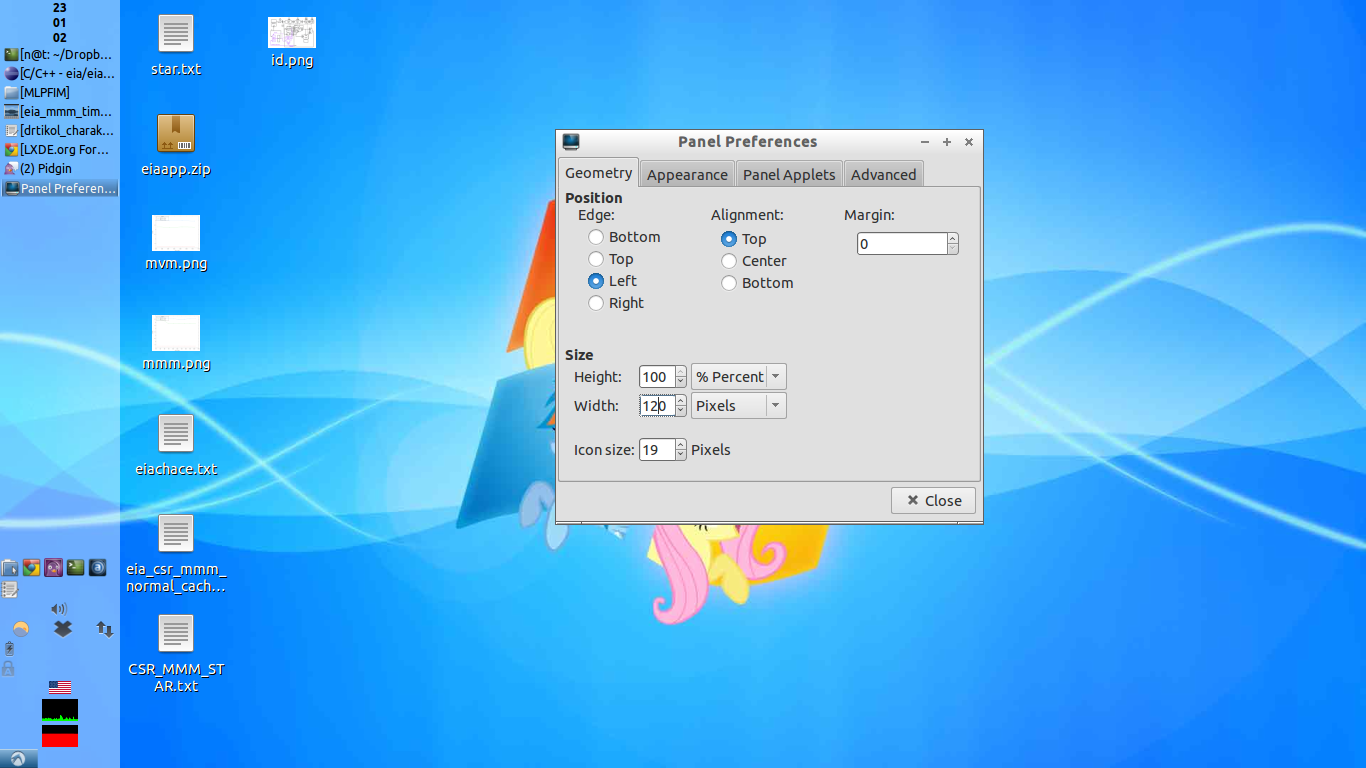Image resolution: width=1366 pixels, height=768 pixels.
Task: Select the Right edge radio button
Action: coord(596,303)
